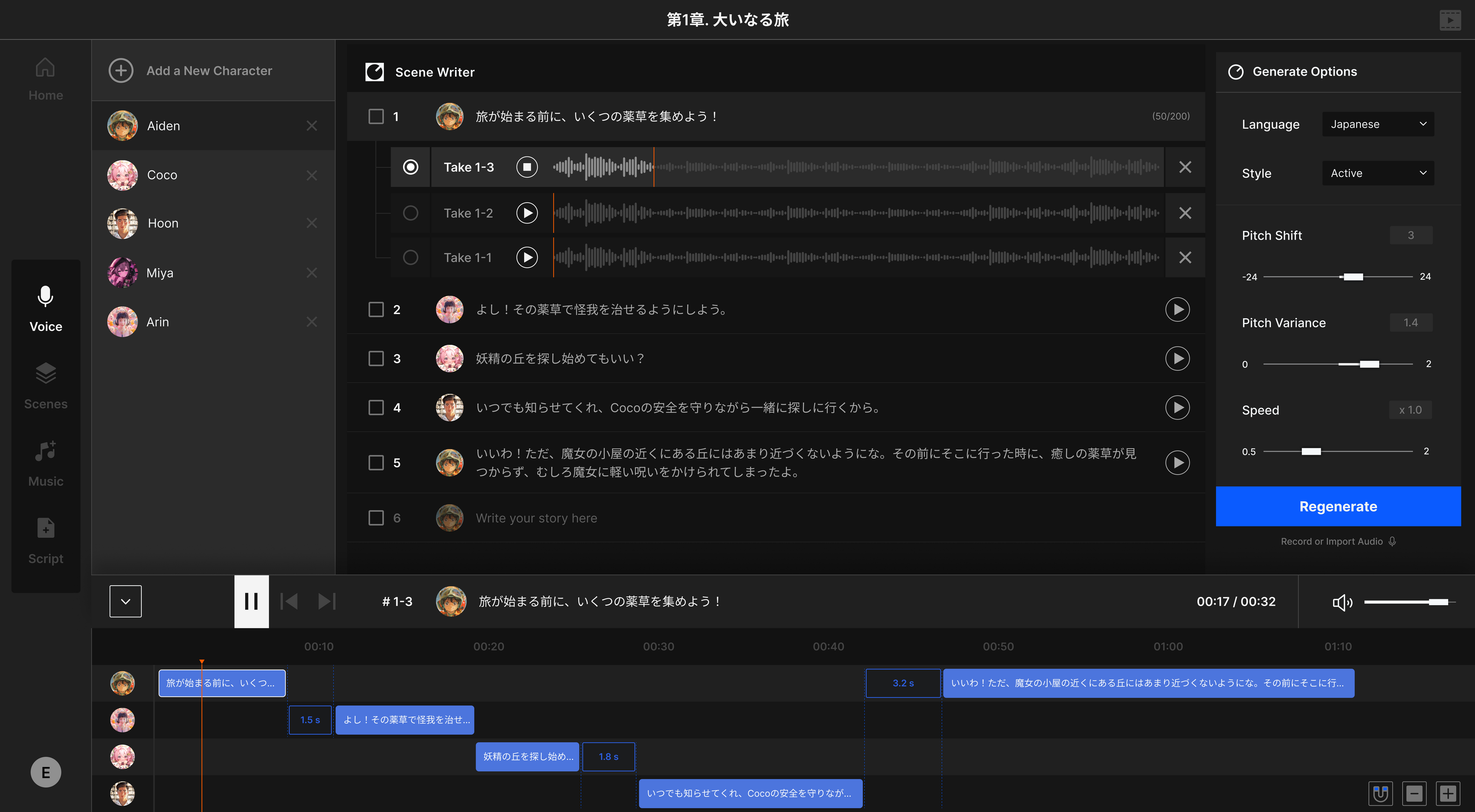Check the checkbox for dialogue line 5
Image resolution: width=1475 pixels, height=812 pixels.
[376, 462]
